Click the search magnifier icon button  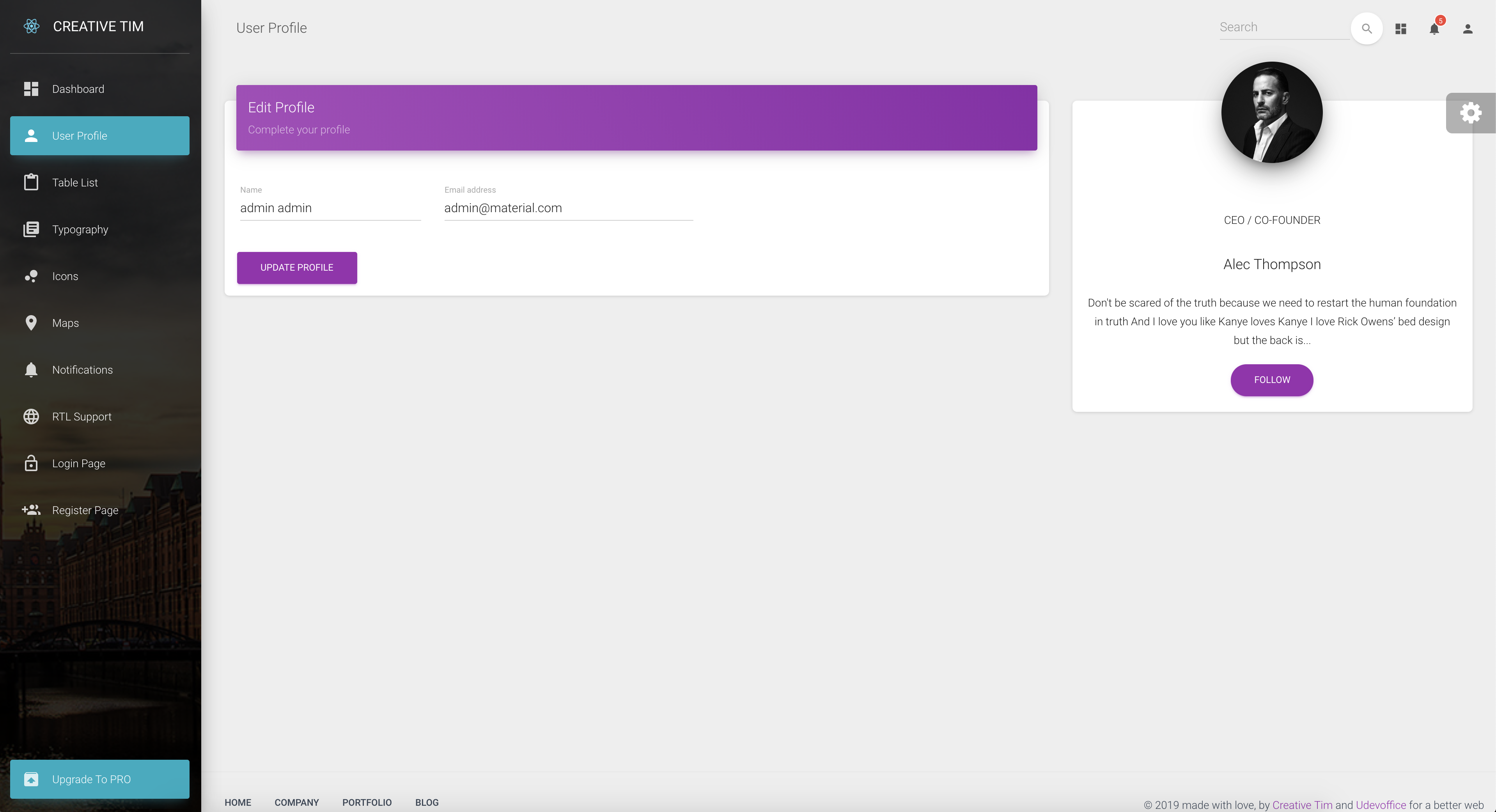[x=1367, y=28]
